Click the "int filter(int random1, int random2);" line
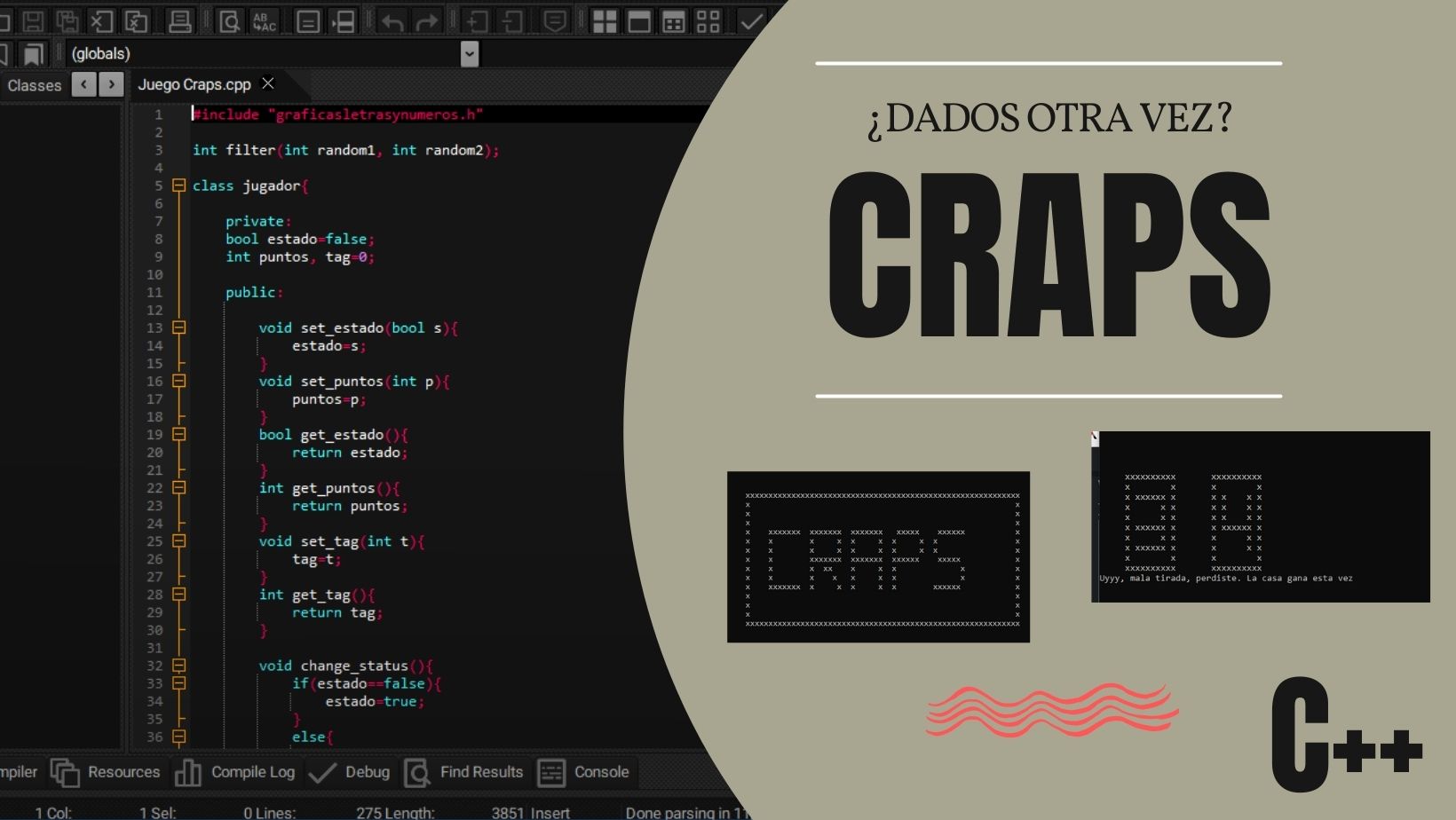This screenshot has width=1456, height=820. [x=346, y=150]
